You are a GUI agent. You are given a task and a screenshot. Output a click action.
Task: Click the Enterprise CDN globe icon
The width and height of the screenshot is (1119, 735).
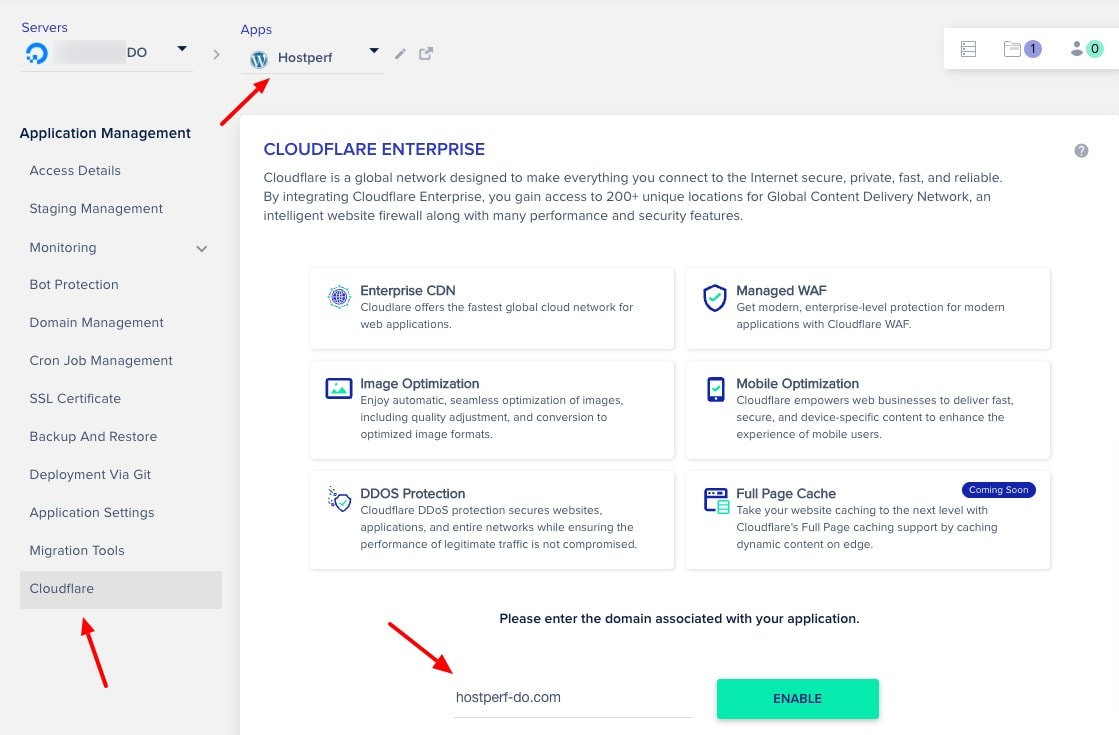[339, 296]
